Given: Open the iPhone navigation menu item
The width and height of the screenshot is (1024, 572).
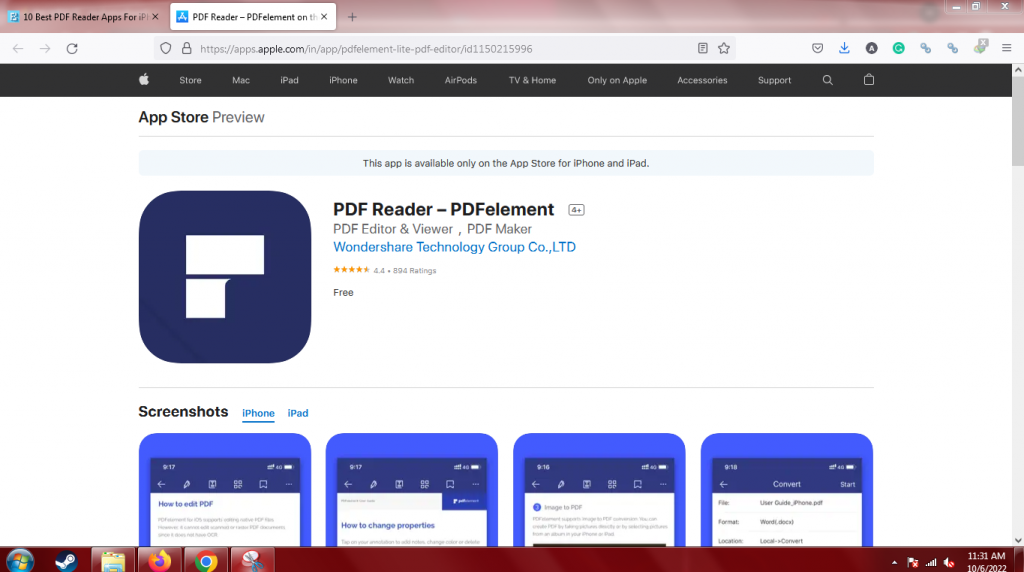Looking at the screenshot, I should (x=344, y=80).
